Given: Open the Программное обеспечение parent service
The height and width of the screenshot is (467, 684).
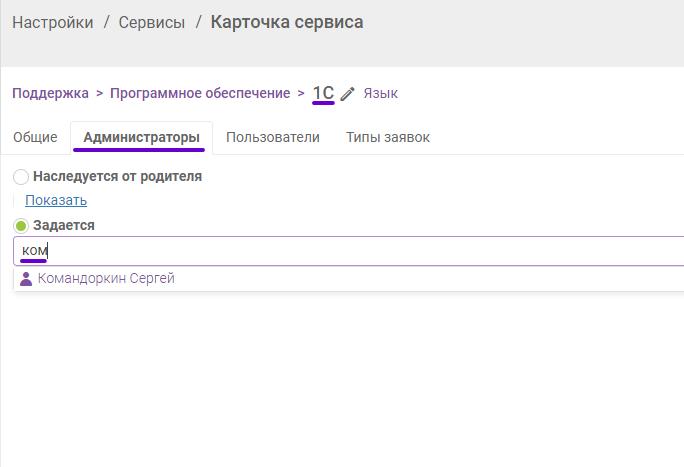Looking at the screenshot, I should [x=200, y=93].
